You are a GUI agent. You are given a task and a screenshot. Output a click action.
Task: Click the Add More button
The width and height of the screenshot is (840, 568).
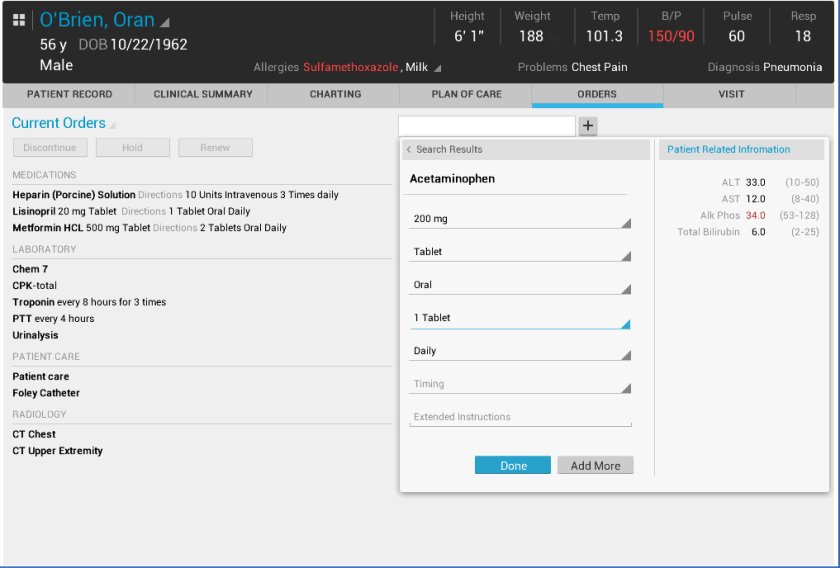pos(595,466)
